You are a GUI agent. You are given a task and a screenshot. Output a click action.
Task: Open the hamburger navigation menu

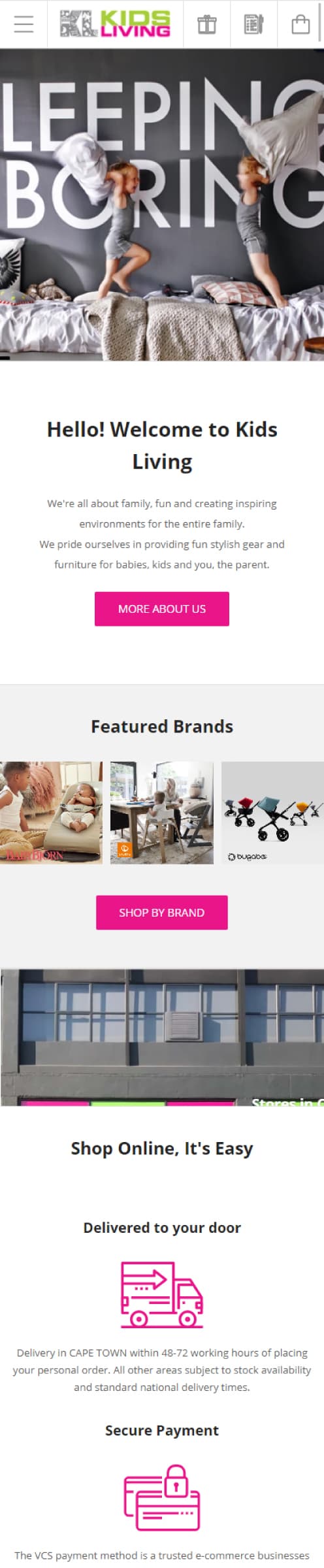(x=24, y=24)
